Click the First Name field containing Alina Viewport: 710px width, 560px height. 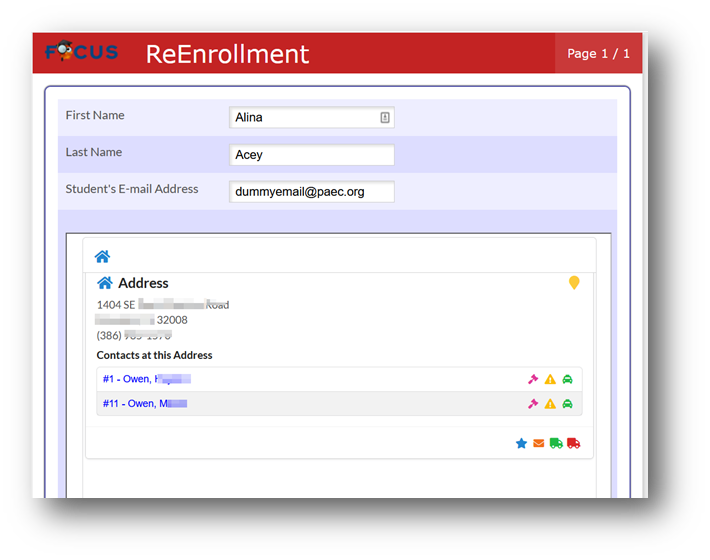[312, 117]
